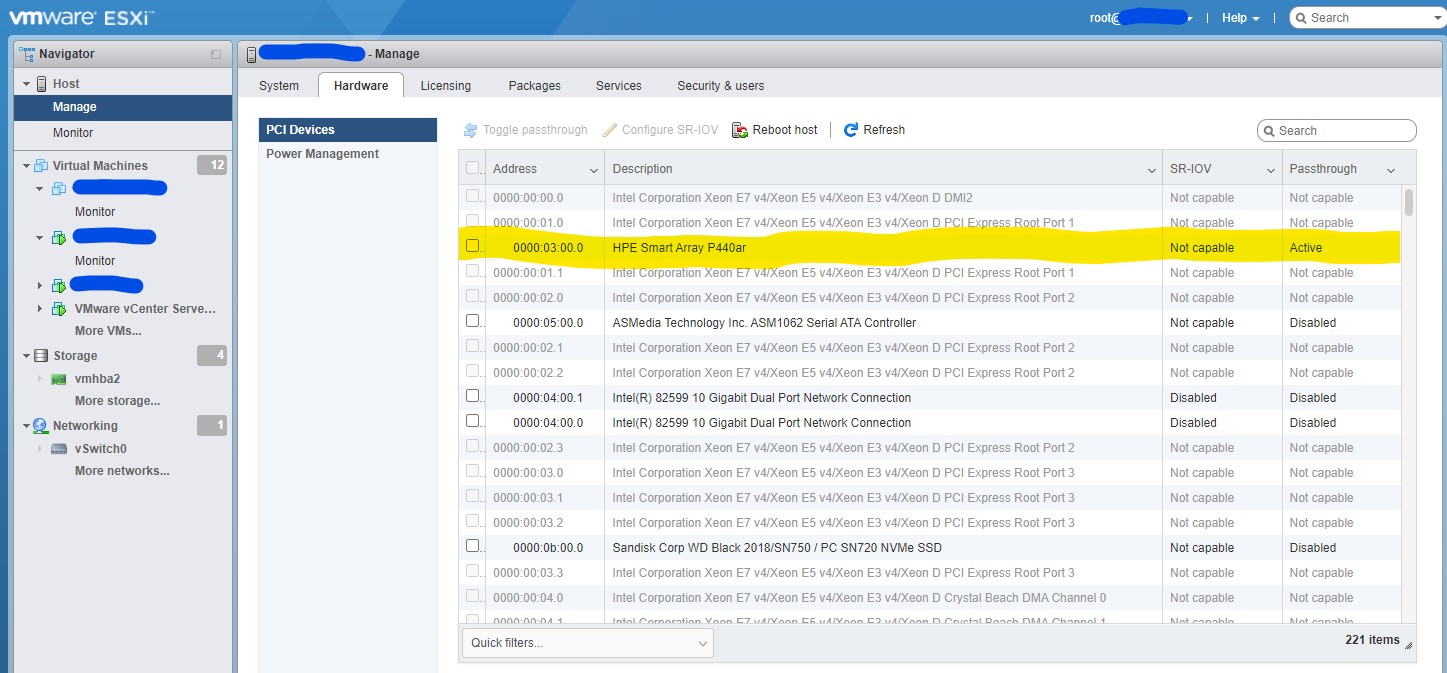Click the Storage icon in Navigator
This screenshot has width=1447, height=673.
pos(41,356)
